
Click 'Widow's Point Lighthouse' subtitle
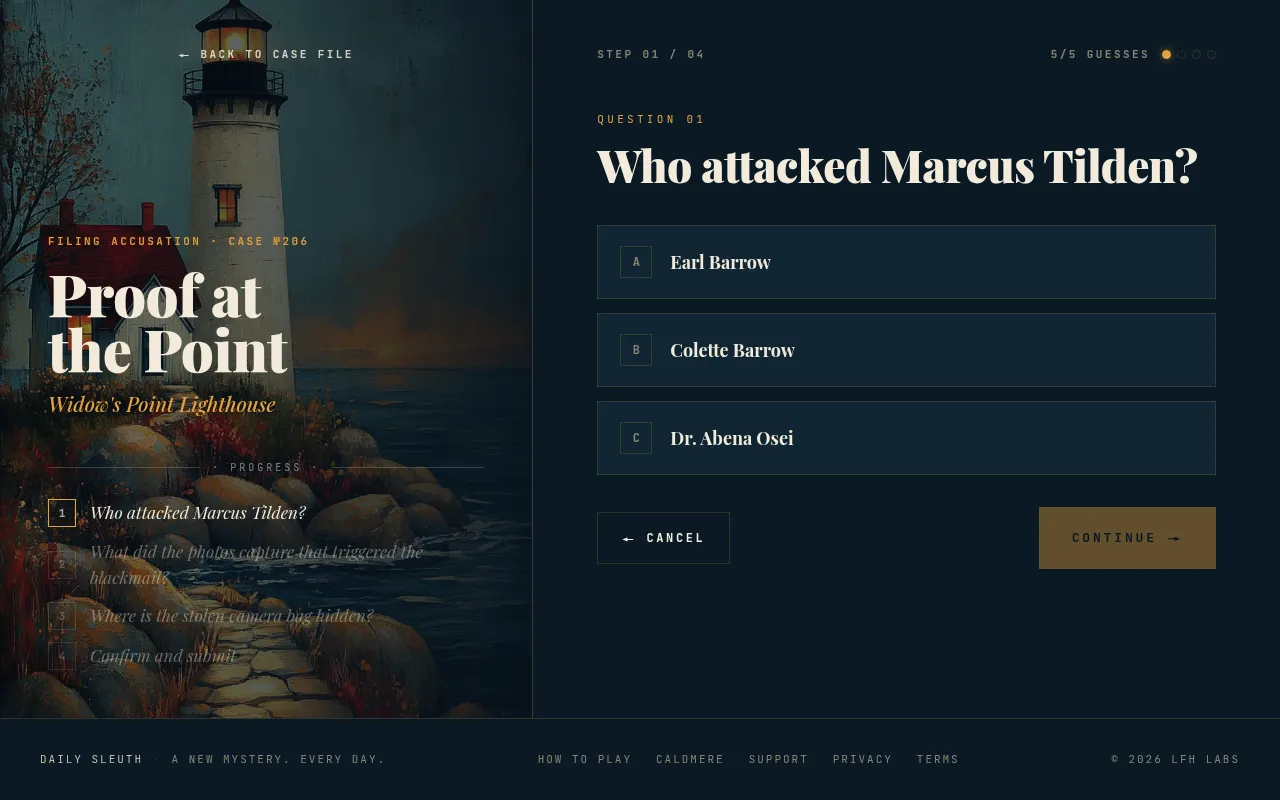point(162,405)
